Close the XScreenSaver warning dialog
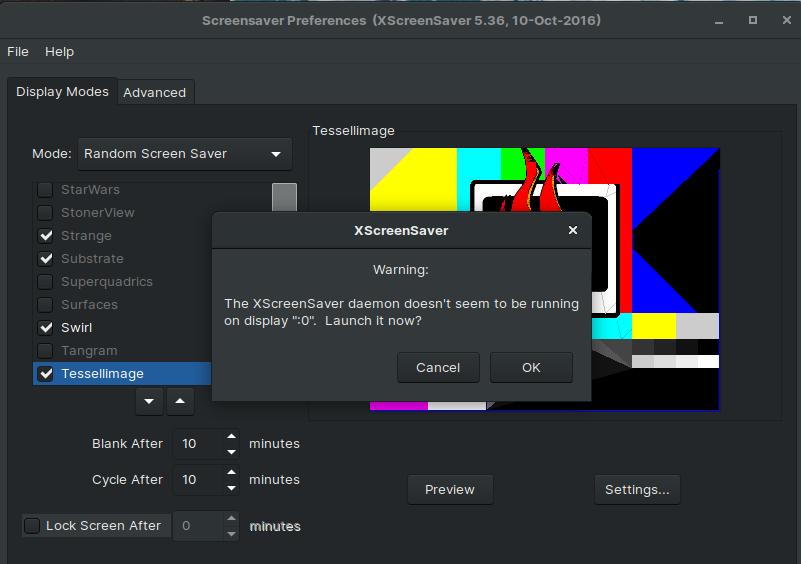801x564 pixels. pos(572,230)
